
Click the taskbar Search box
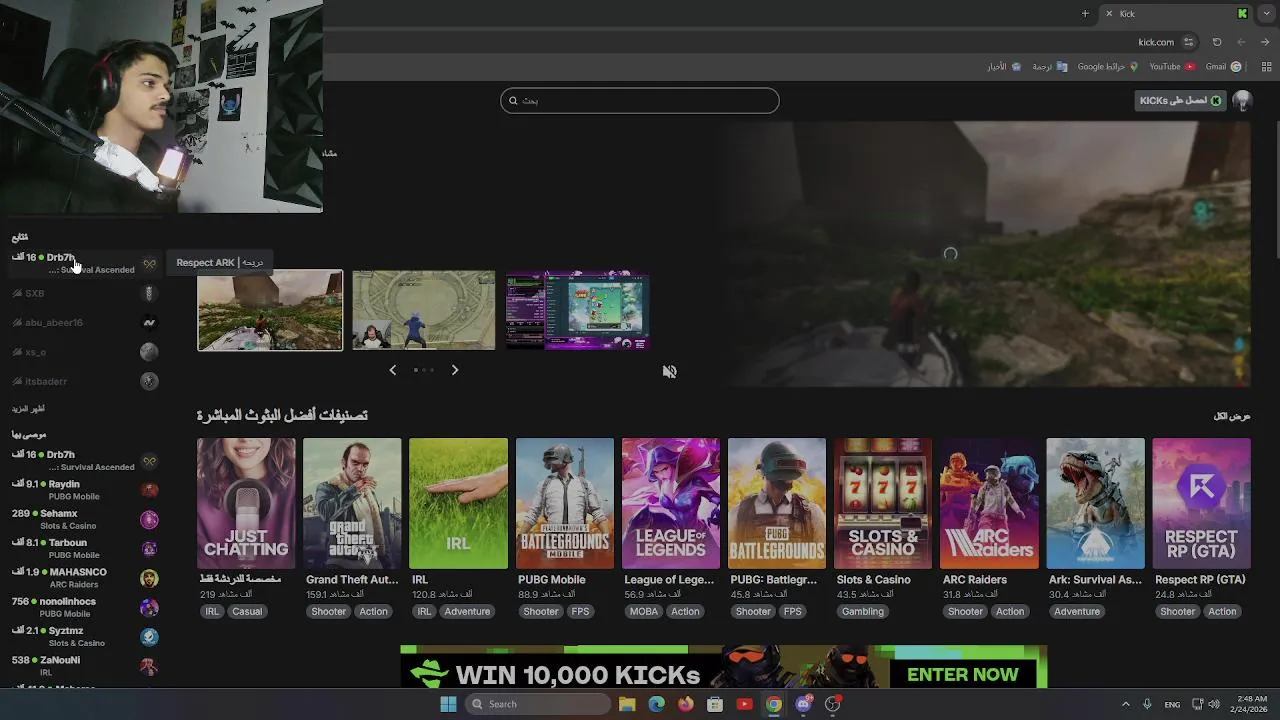pyautogui.click(x=538, y=704)
